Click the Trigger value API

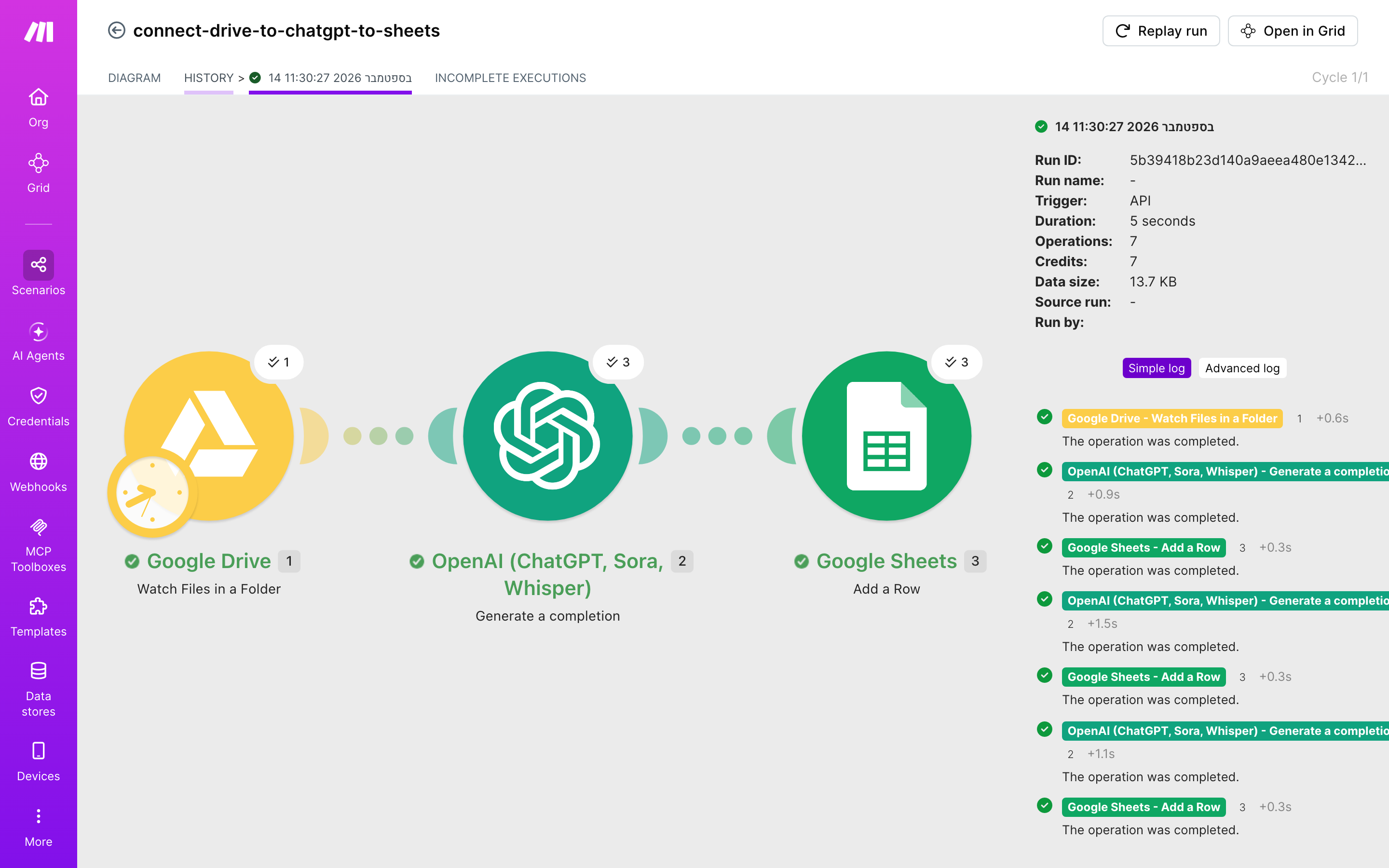coord(1141,201)
